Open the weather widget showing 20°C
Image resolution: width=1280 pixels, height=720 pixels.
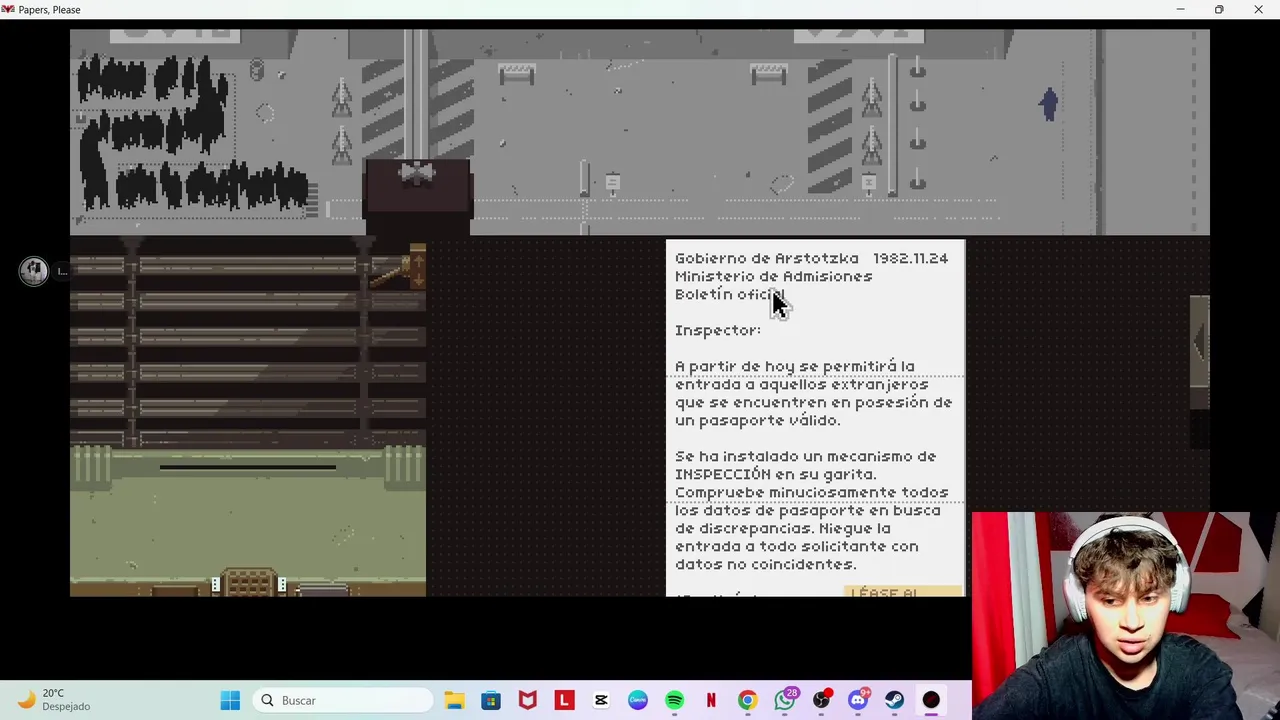(x=55, y=700)
